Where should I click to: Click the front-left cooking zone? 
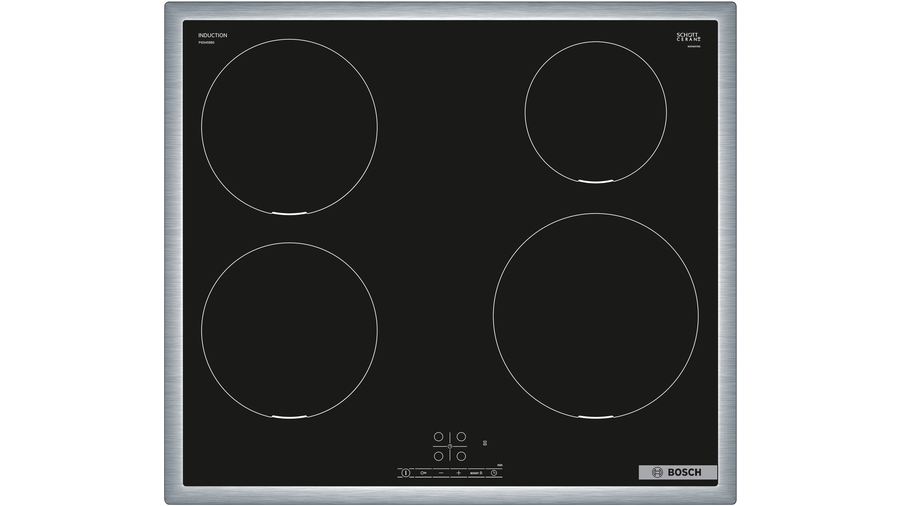289,328
